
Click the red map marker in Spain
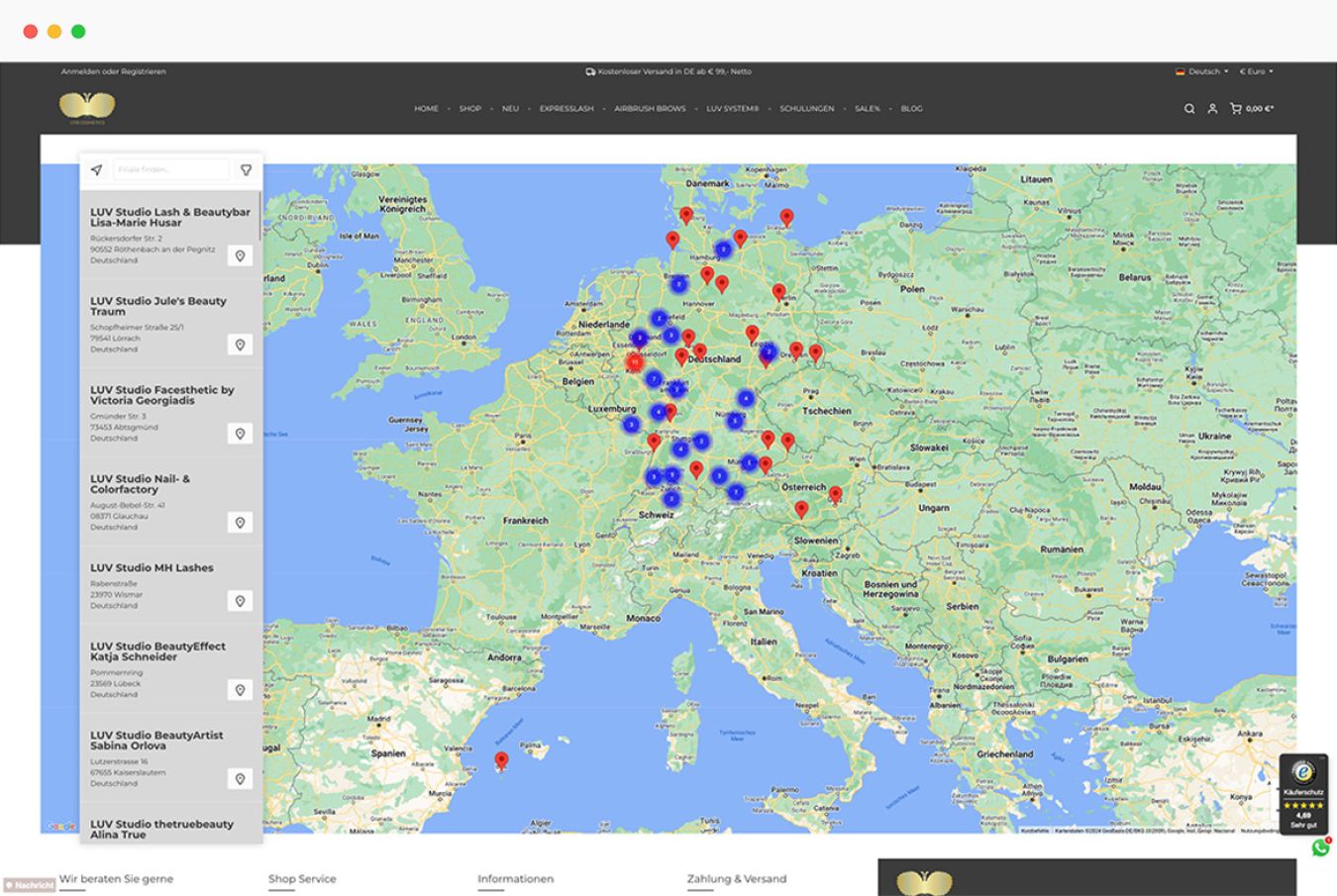(501, 760)
